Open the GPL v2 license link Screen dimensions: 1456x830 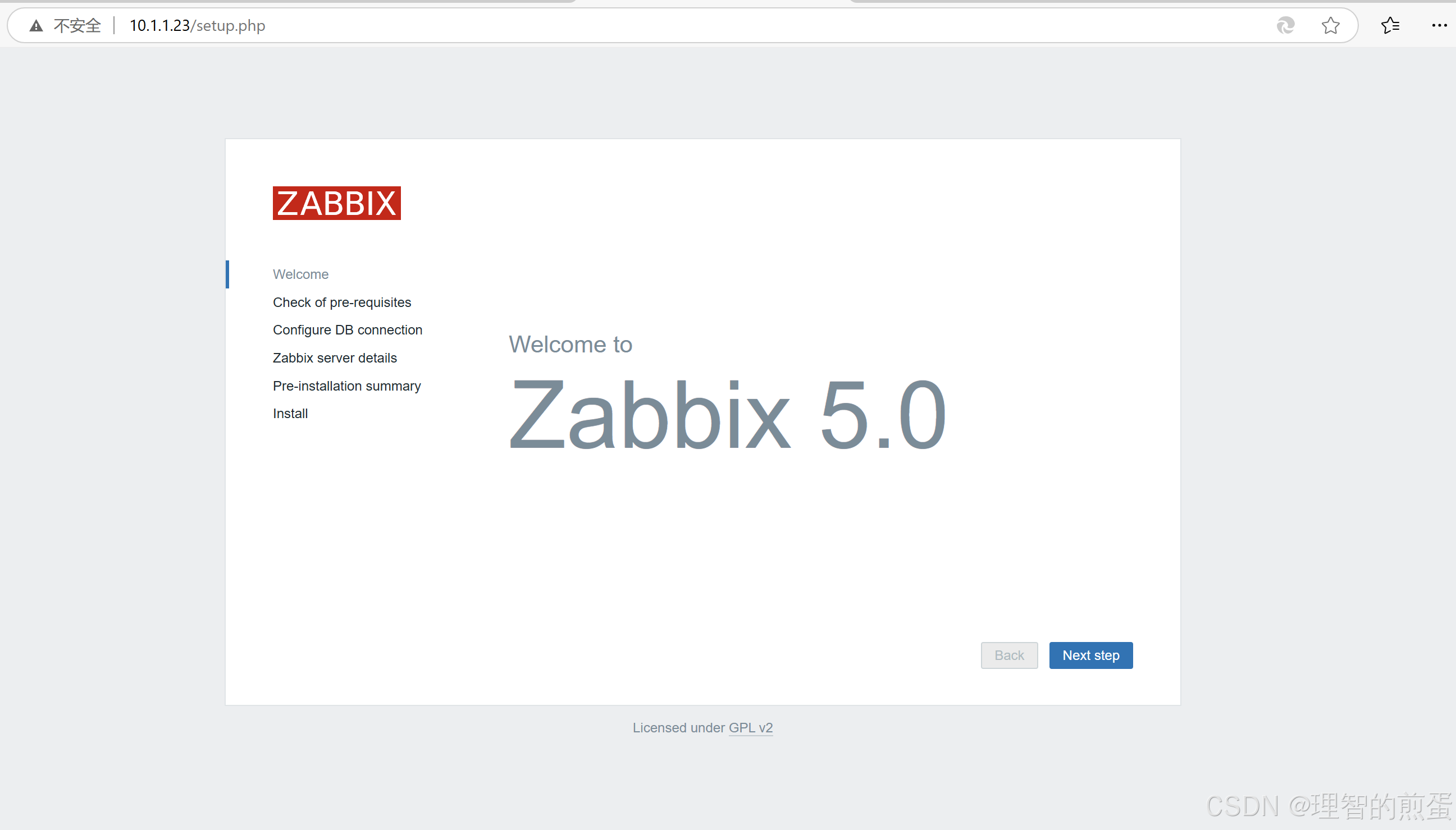point(751,728)
